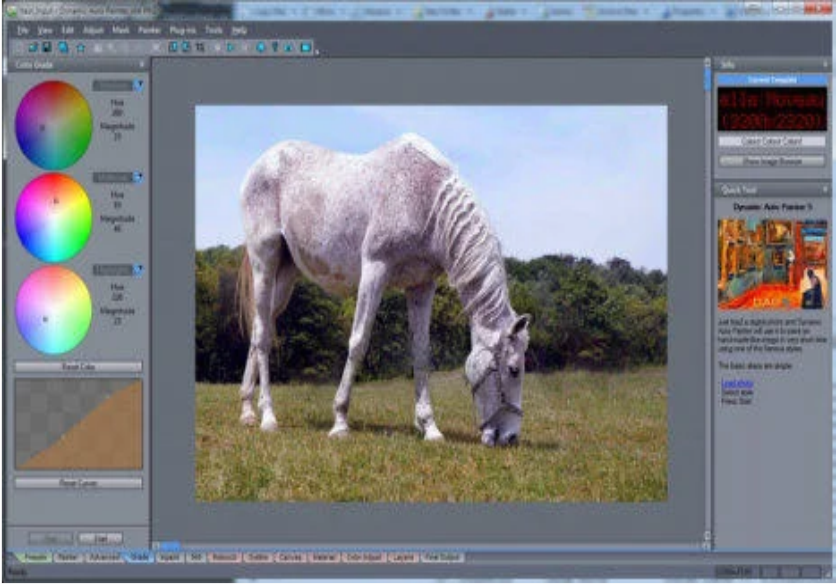This screenshot has height=584, width=836.
Task: Click the grayed Stop button beside Start
Action: tap(51, 539)
